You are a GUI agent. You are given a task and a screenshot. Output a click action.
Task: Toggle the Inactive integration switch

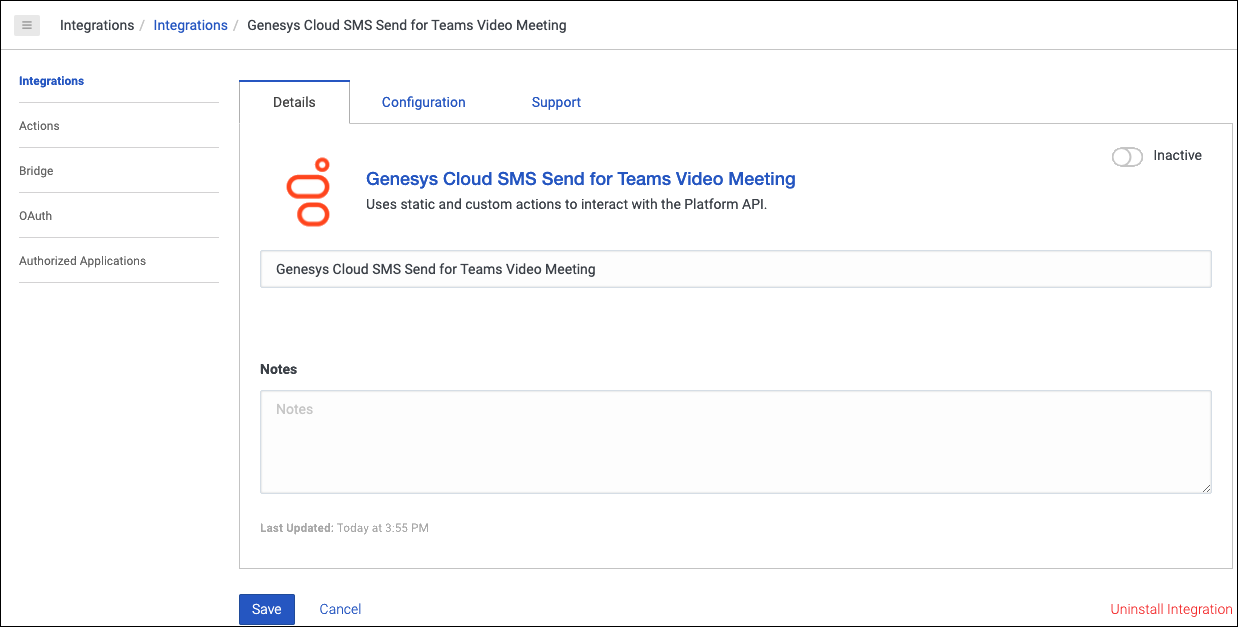(1127, 157)
